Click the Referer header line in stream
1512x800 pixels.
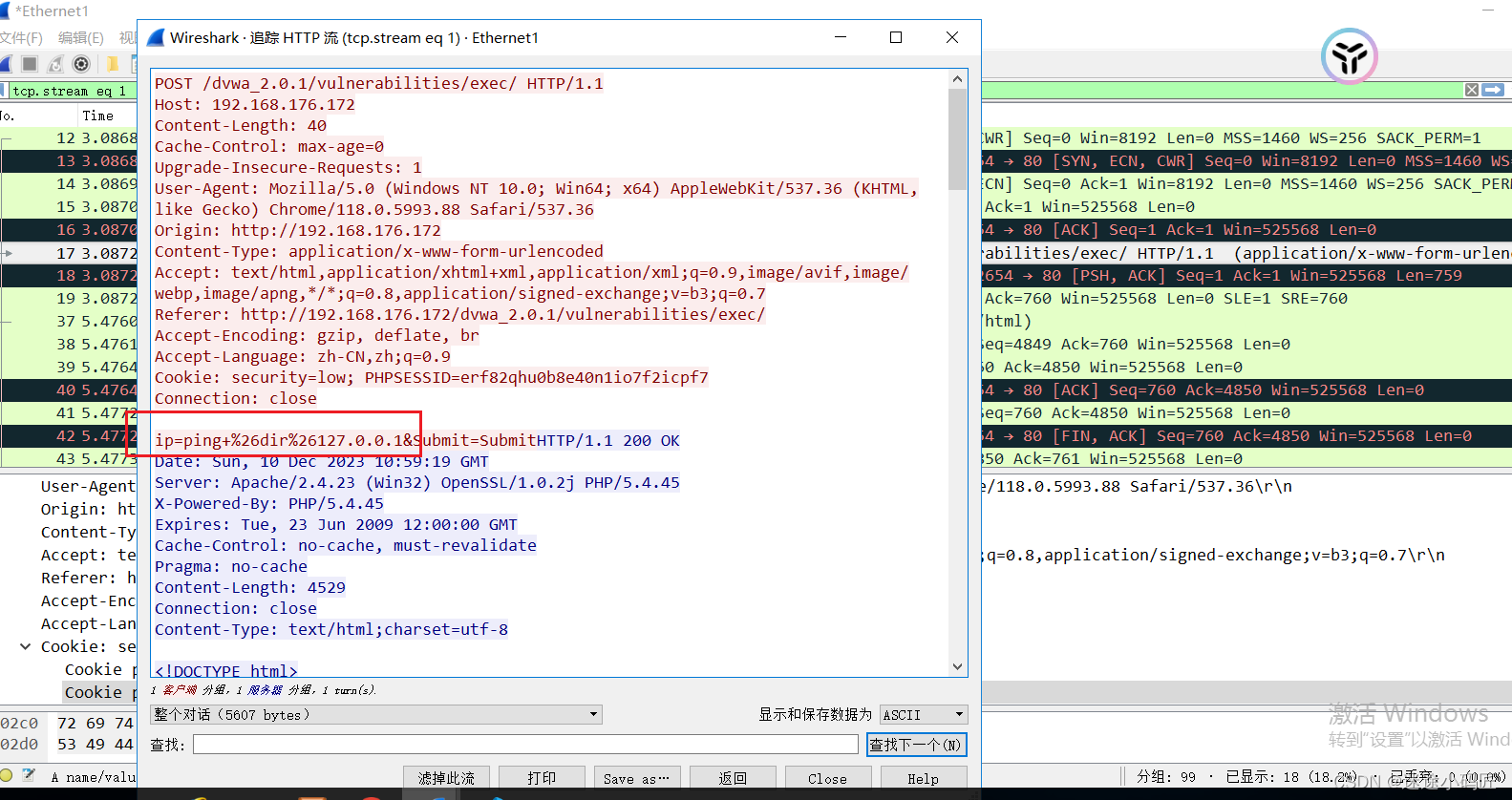click(460, 314)
